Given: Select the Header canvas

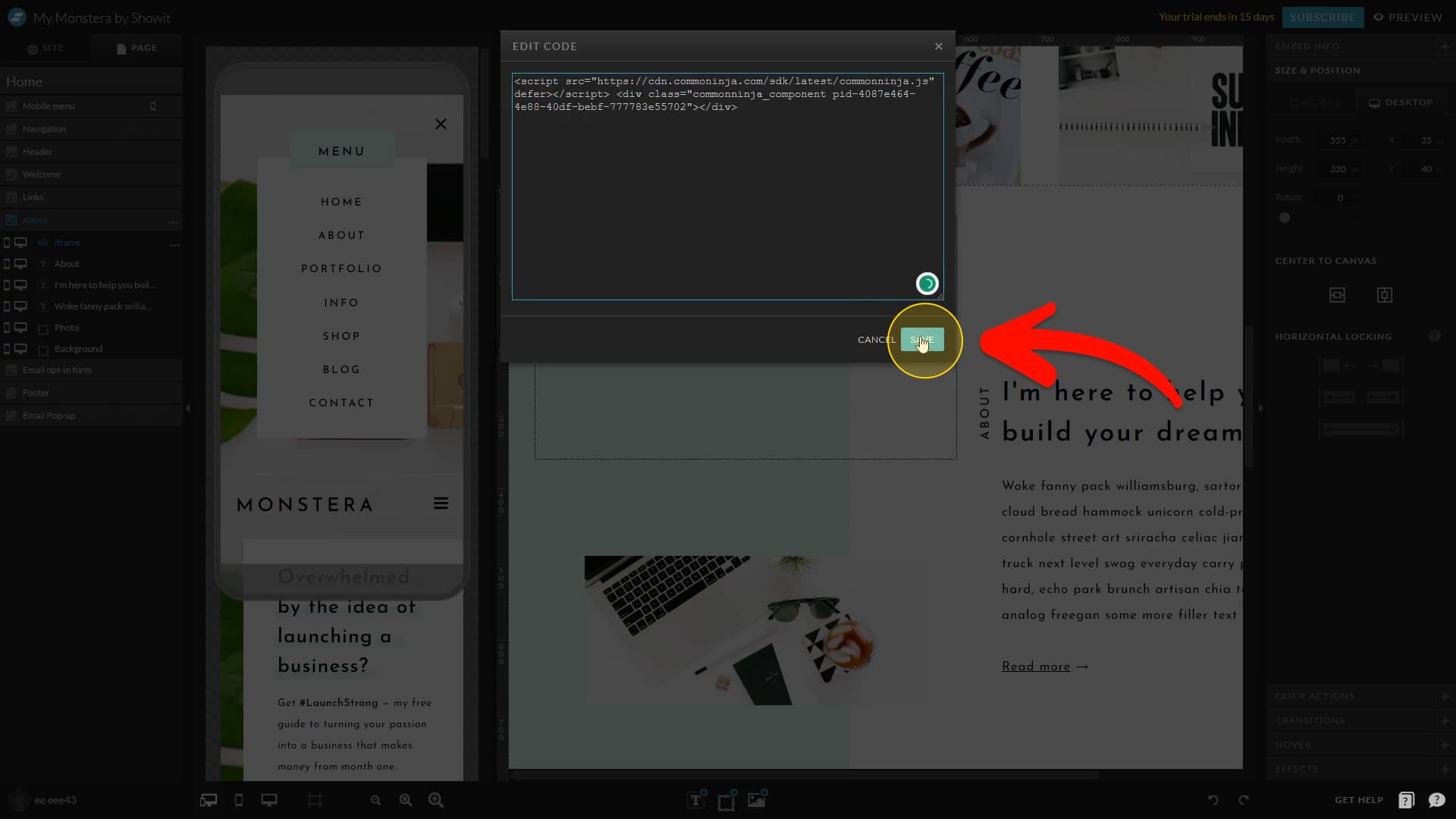Looking at the screenshot, I should (x=91, y=152).
